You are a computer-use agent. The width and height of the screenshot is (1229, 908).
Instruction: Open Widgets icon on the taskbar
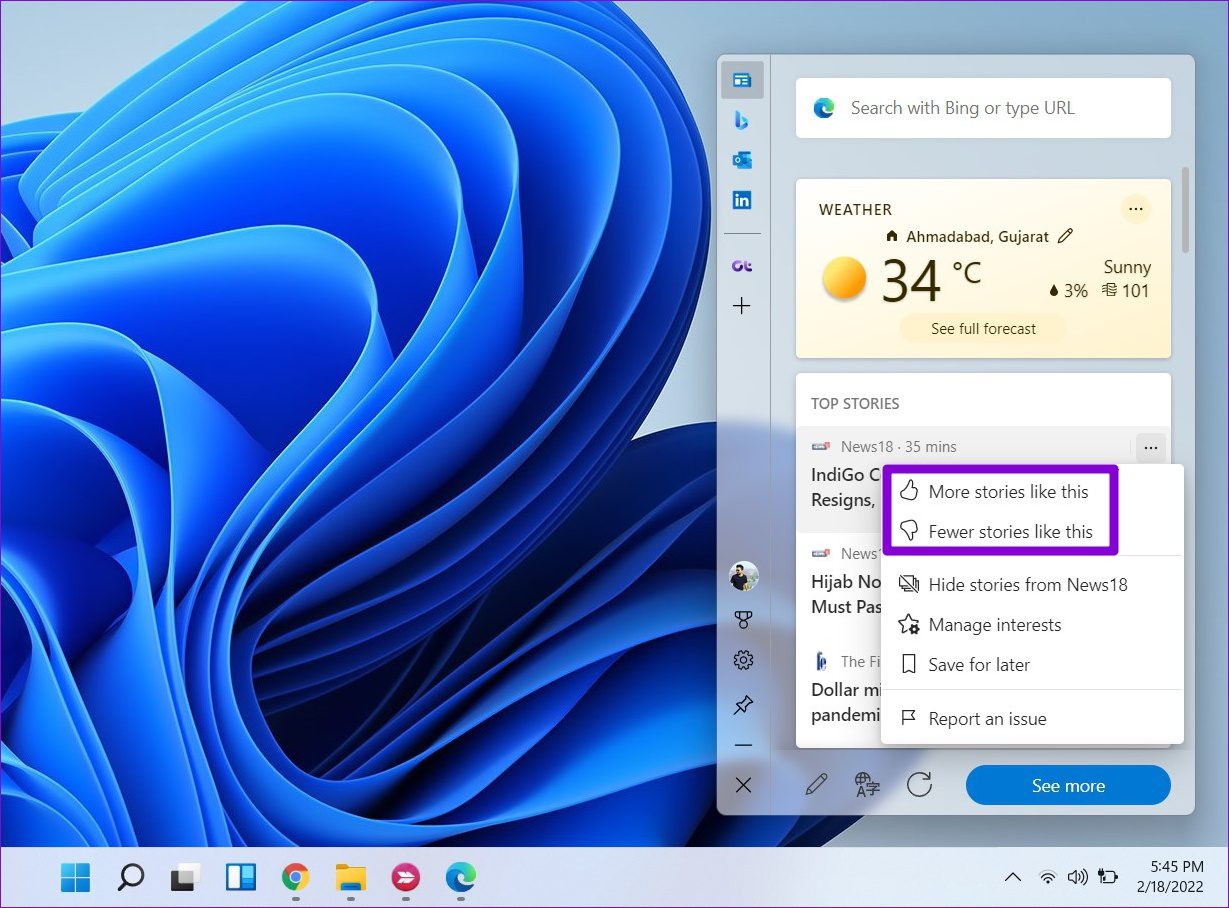pos(240,877)
